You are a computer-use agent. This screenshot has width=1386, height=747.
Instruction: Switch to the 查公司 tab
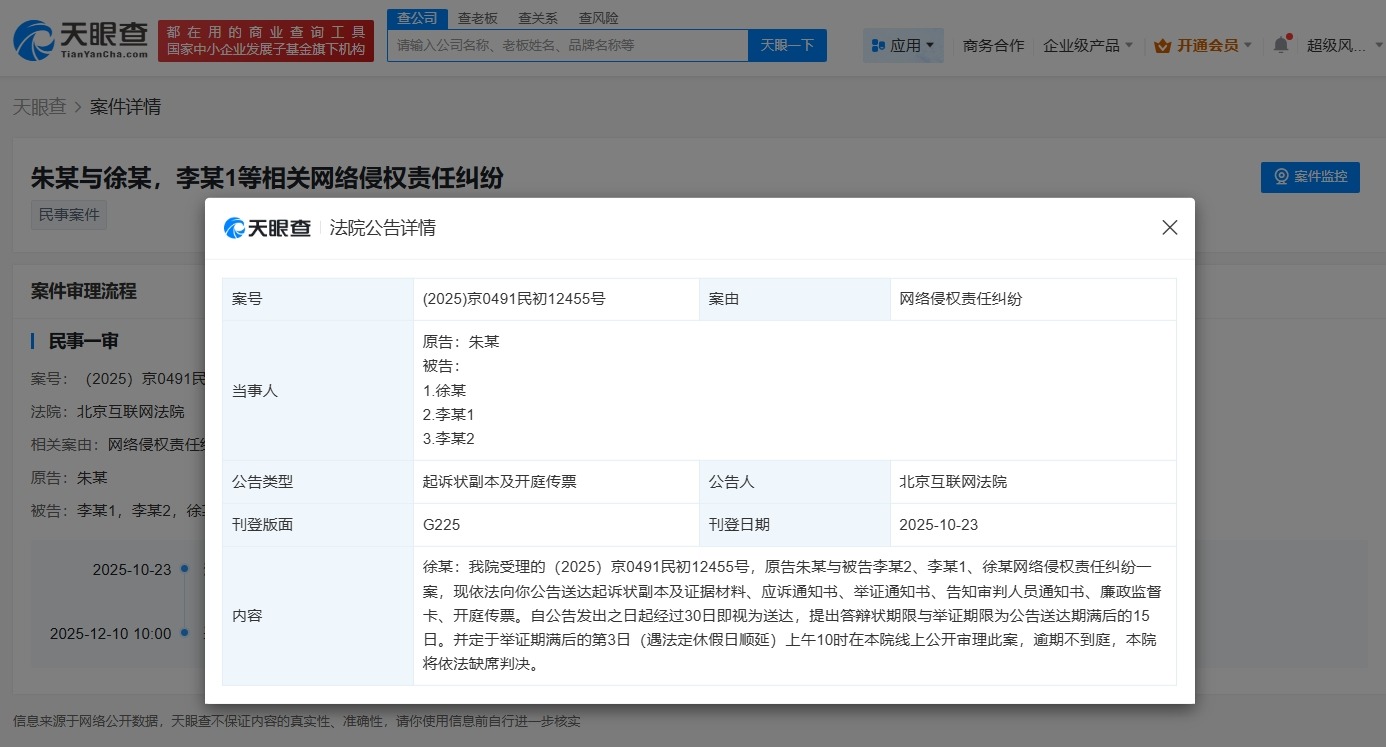point(415,17)
